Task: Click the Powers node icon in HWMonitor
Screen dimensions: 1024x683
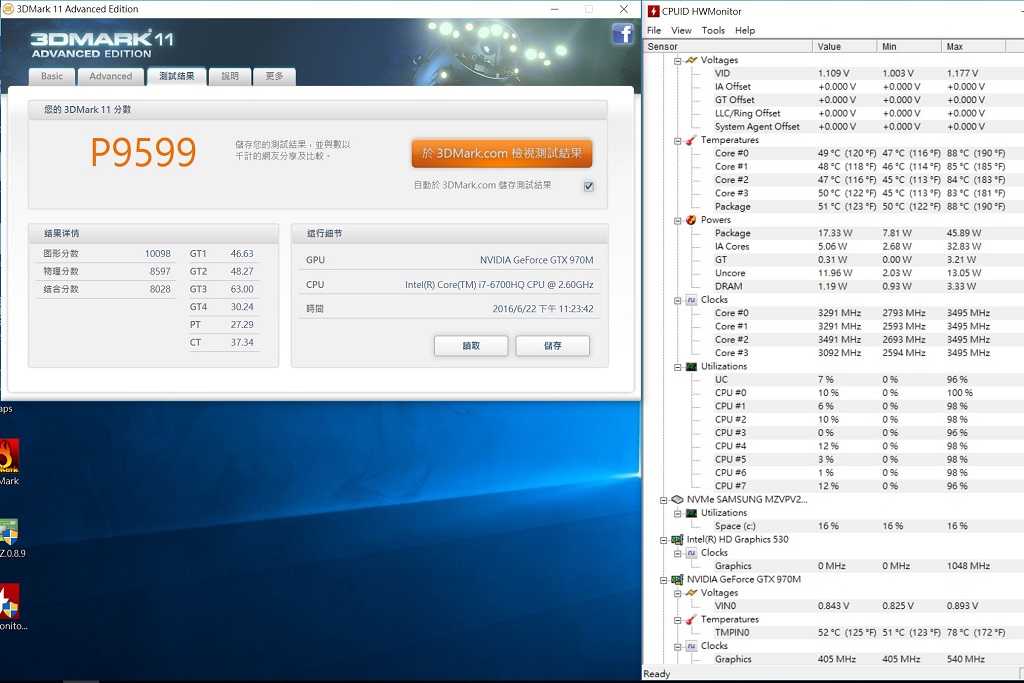Action: pyautogui.click(x=691, y=220)
